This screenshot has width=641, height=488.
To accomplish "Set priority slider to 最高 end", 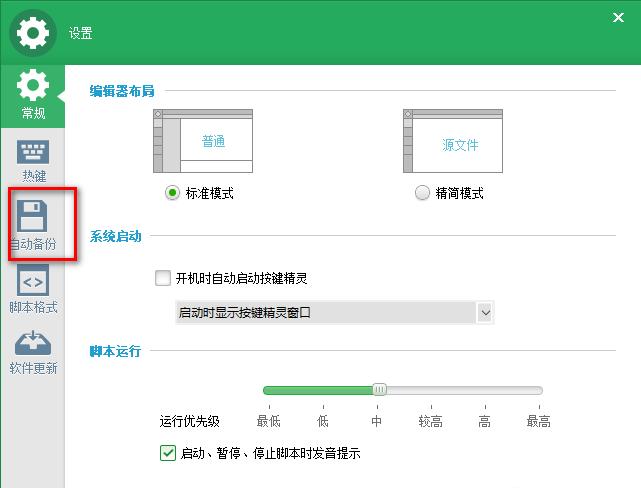I will tap(538, 390).
